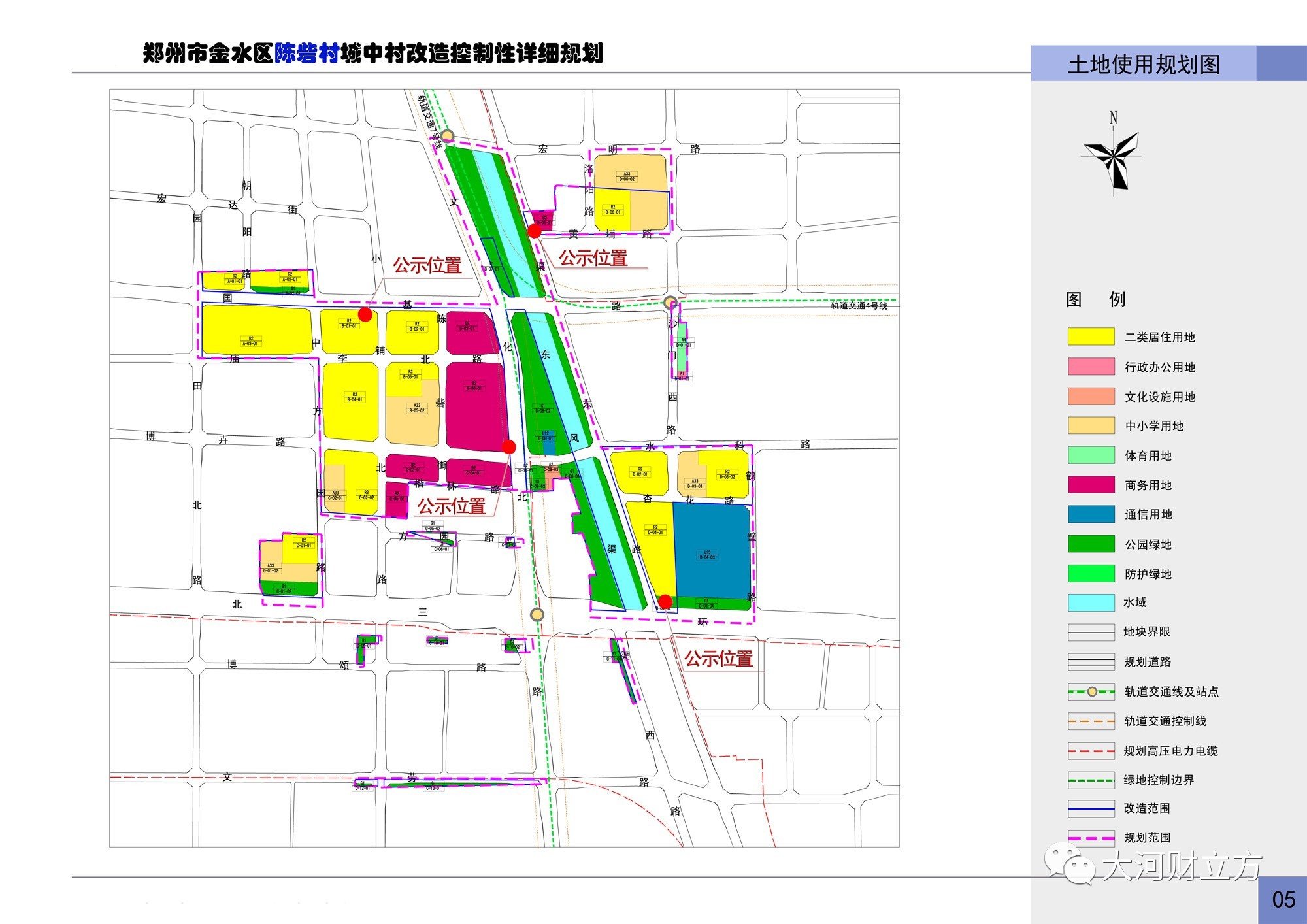Click the metro station marker on 宏明路
The height and width of the screenshot is (924, 1307).
coord(447,136)
